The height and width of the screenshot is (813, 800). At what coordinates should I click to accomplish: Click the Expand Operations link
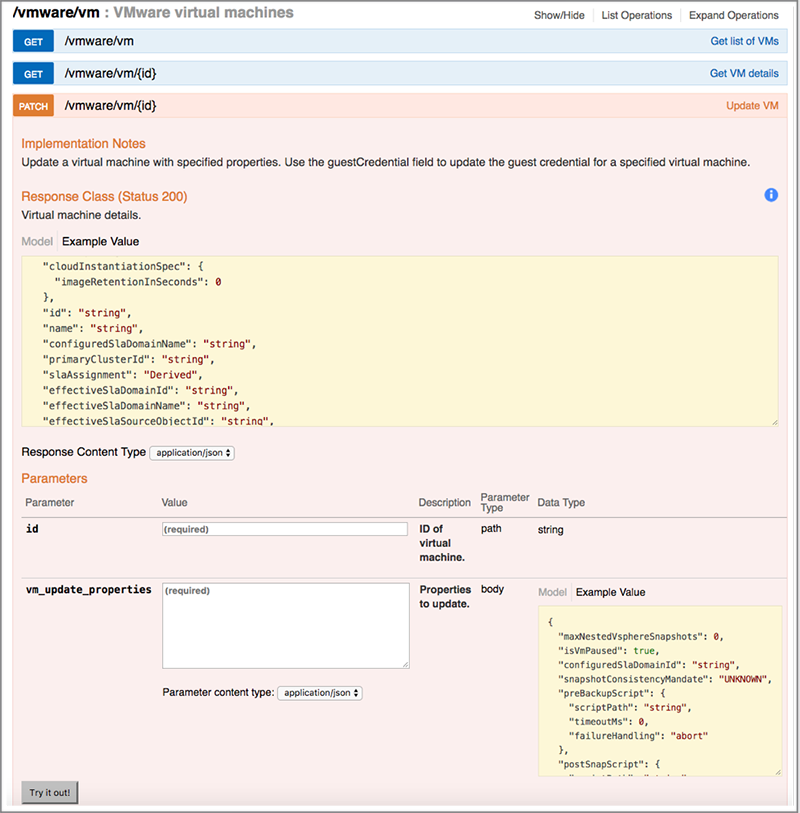click(734, 15)
